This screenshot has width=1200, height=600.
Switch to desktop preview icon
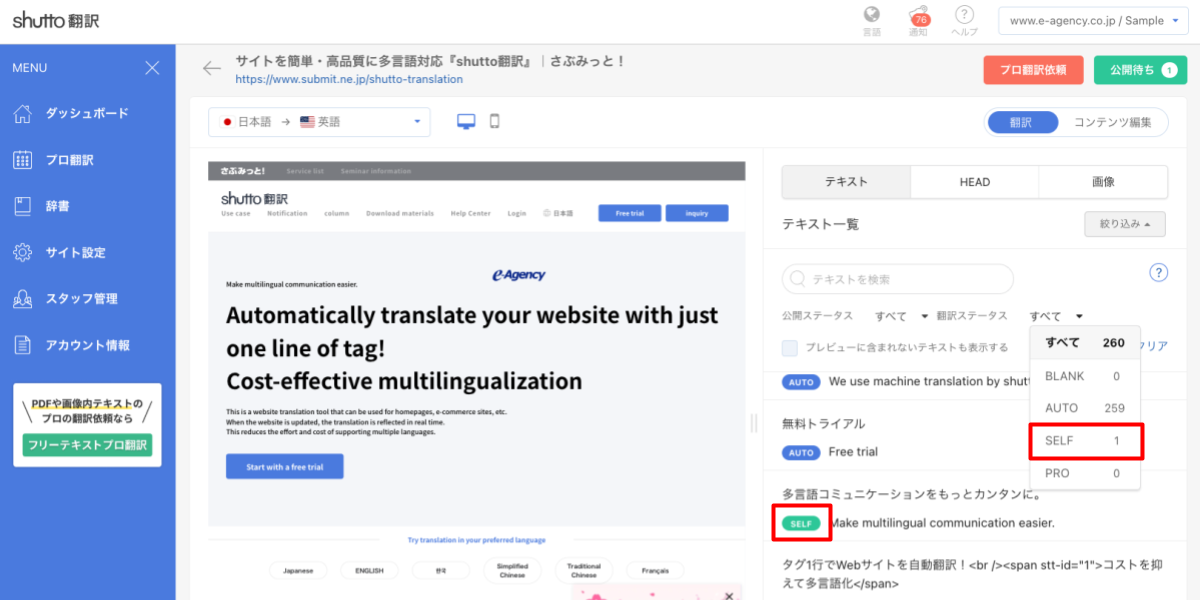point(466,122)
